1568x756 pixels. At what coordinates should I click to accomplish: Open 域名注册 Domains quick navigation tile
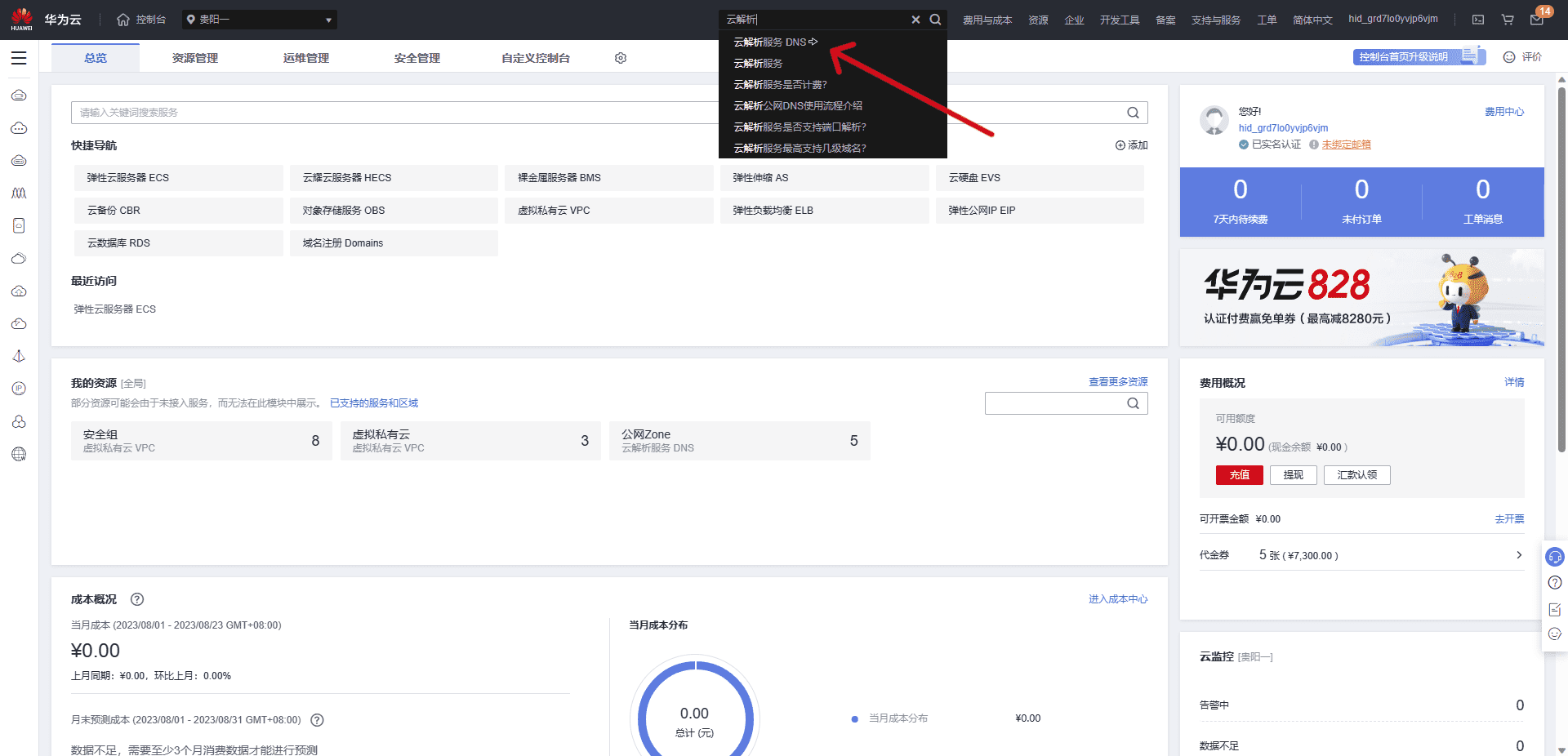click(x=394, y=243)
